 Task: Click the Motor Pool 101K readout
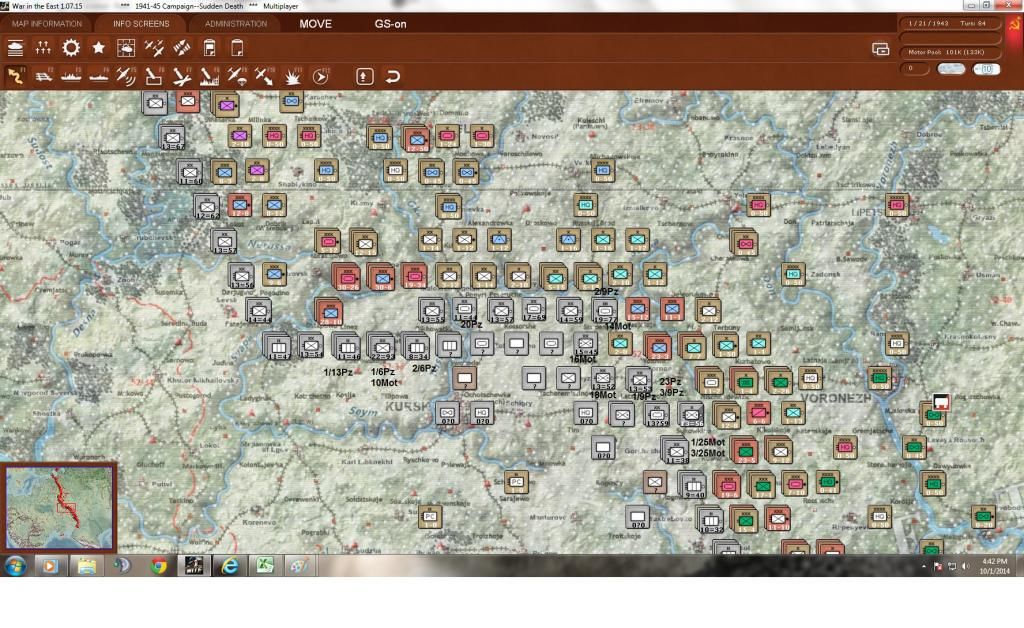pyautogui.click(x=951, y=52)
